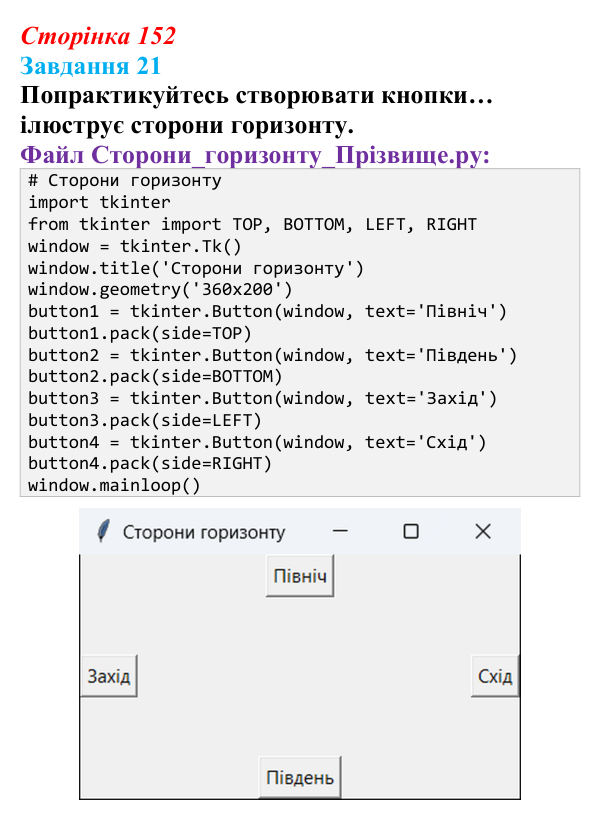
Task: Click the comment line '# Сторони горизонту'
Action: point(125,180)
